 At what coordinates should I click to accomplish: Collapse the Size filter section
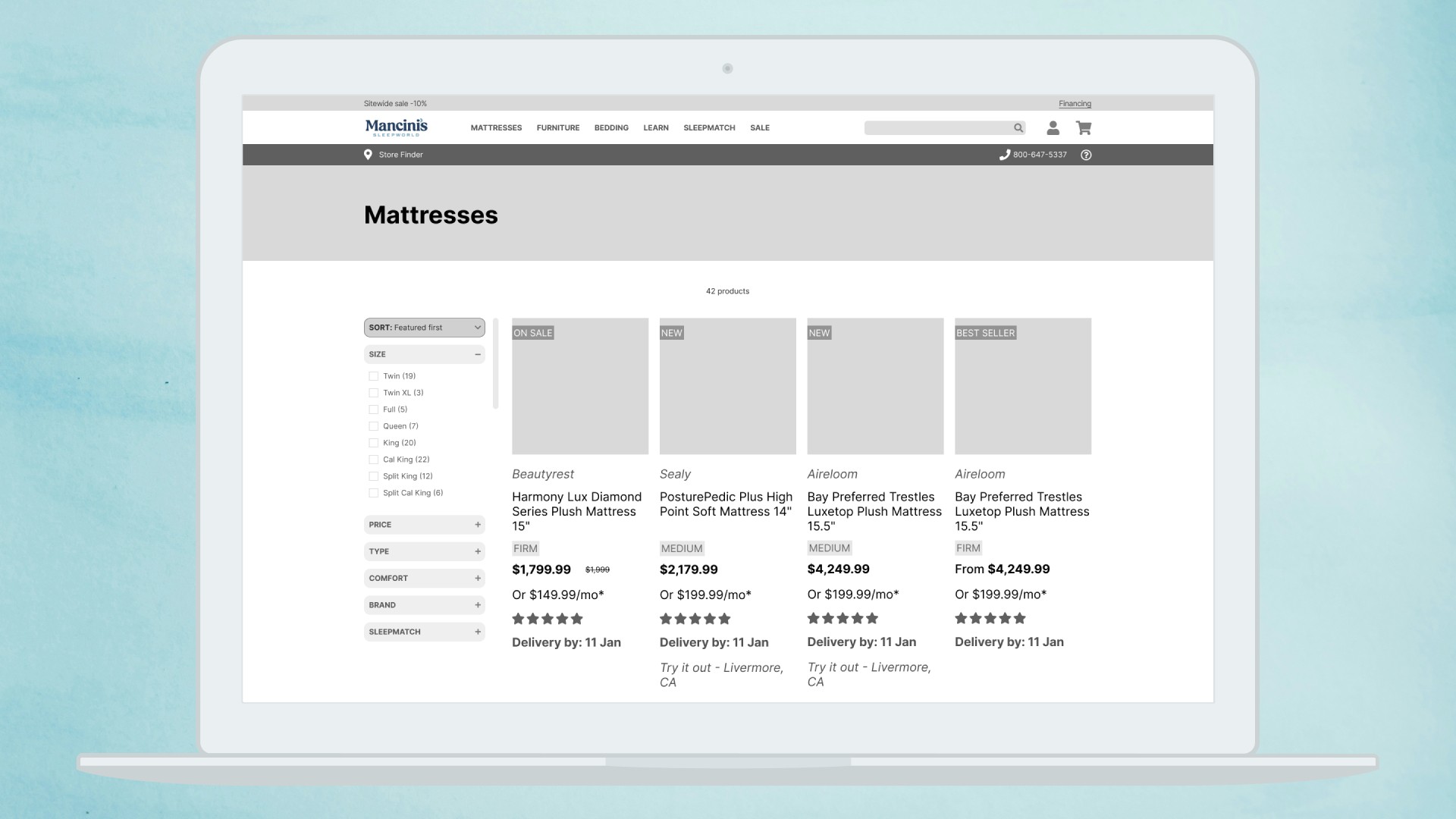tap(478, 354)
